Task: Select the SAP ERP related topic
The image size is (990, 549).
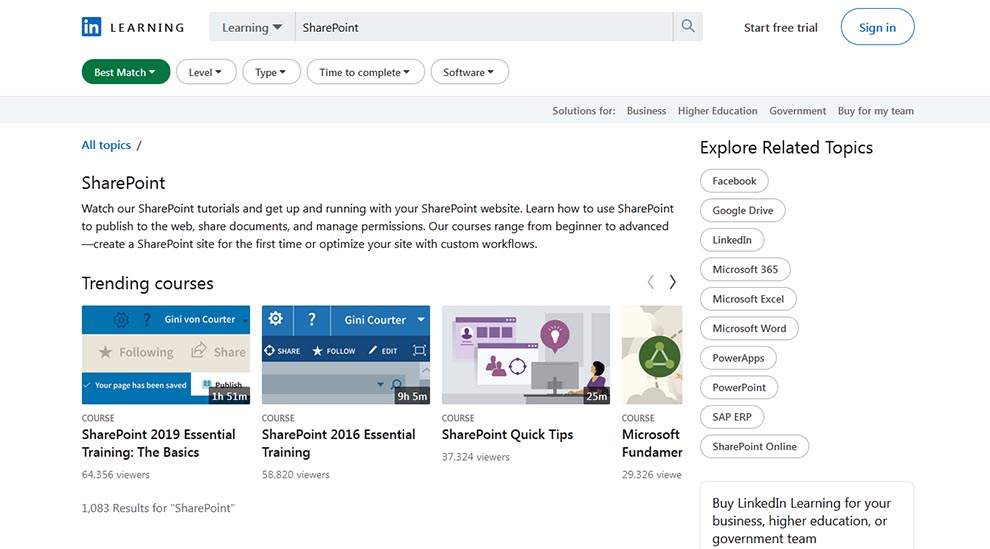Action: 732,417
